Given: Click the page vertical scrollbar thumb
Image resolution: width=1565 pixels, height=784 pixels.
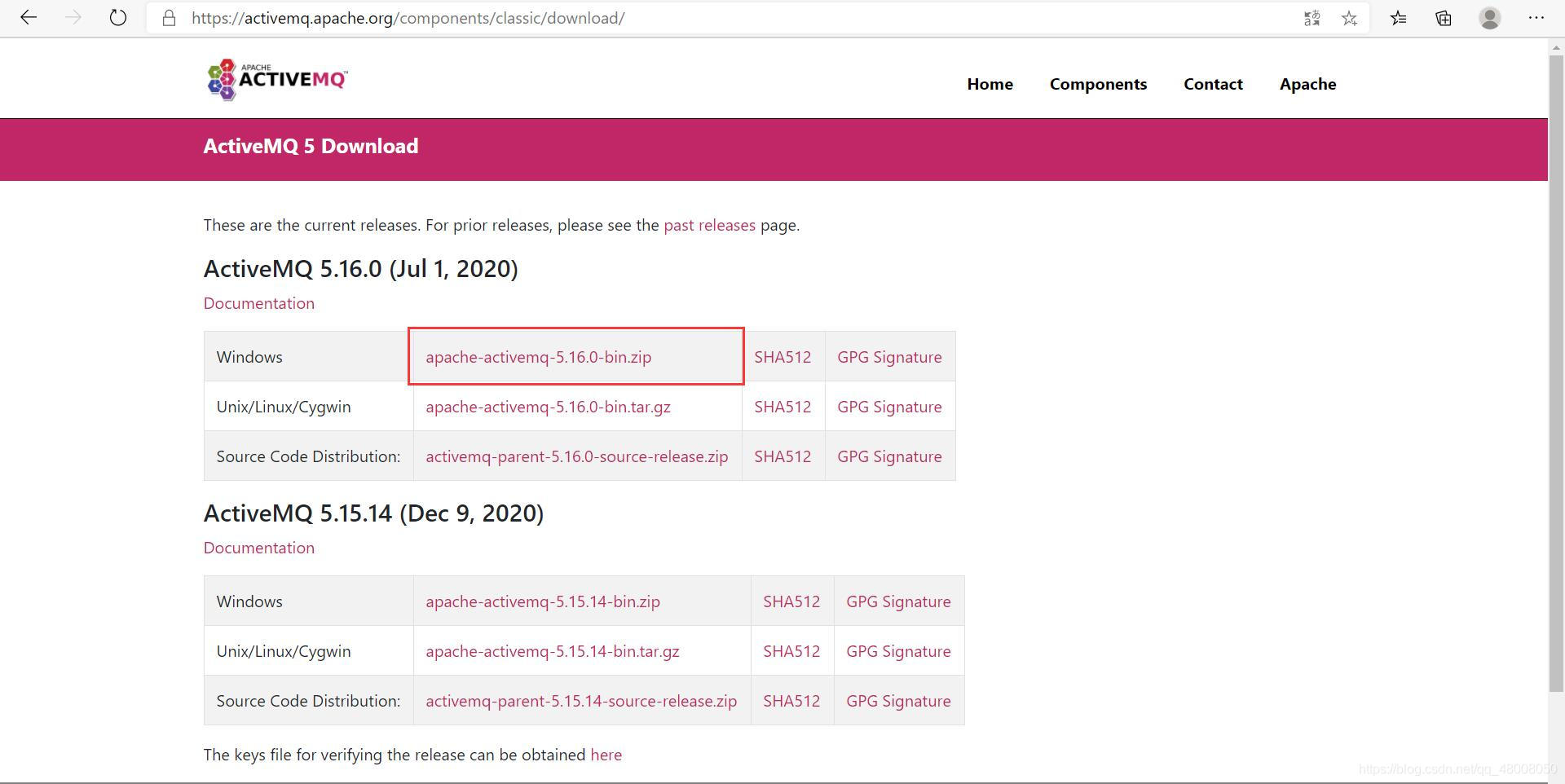Looking at the screenshot, I should pos(1556,373).
